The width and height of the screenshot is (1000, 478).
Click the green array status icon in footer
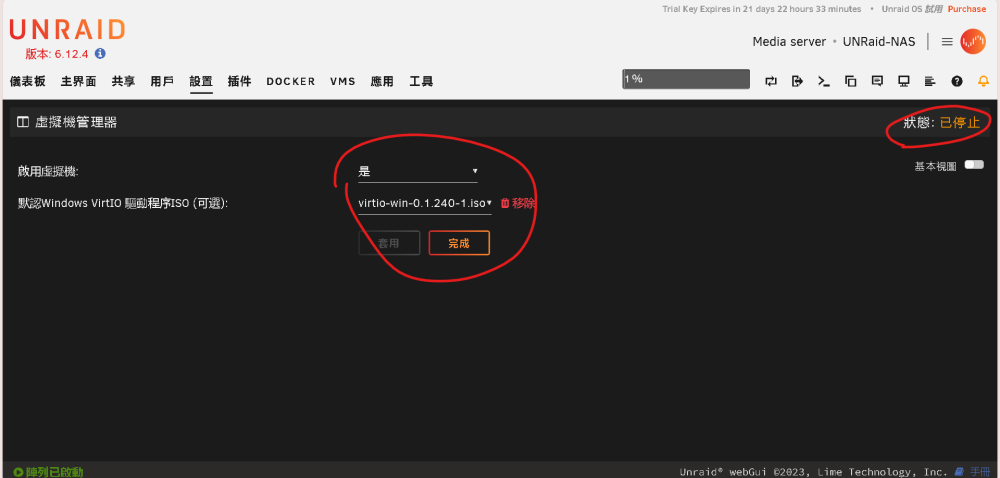(x=18, y=472)
